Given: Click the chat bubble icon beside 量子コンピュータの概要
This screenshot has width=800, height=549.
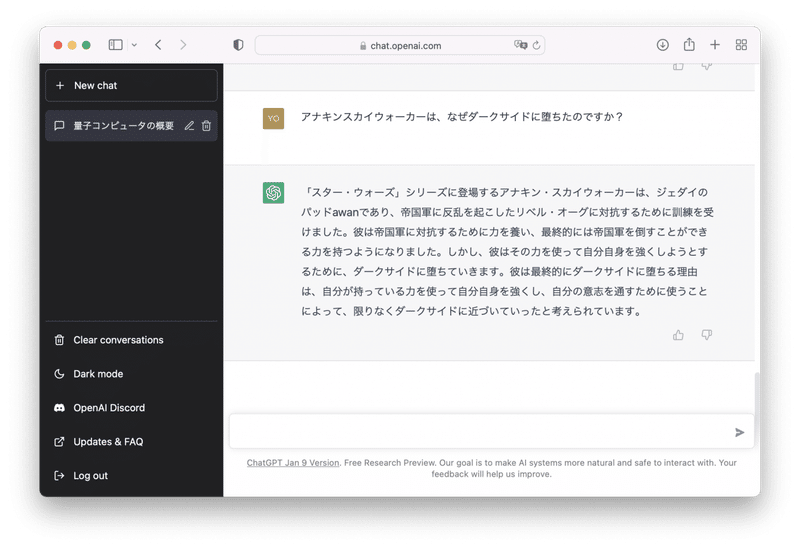Looking at the screenshot, I should 59,126.
